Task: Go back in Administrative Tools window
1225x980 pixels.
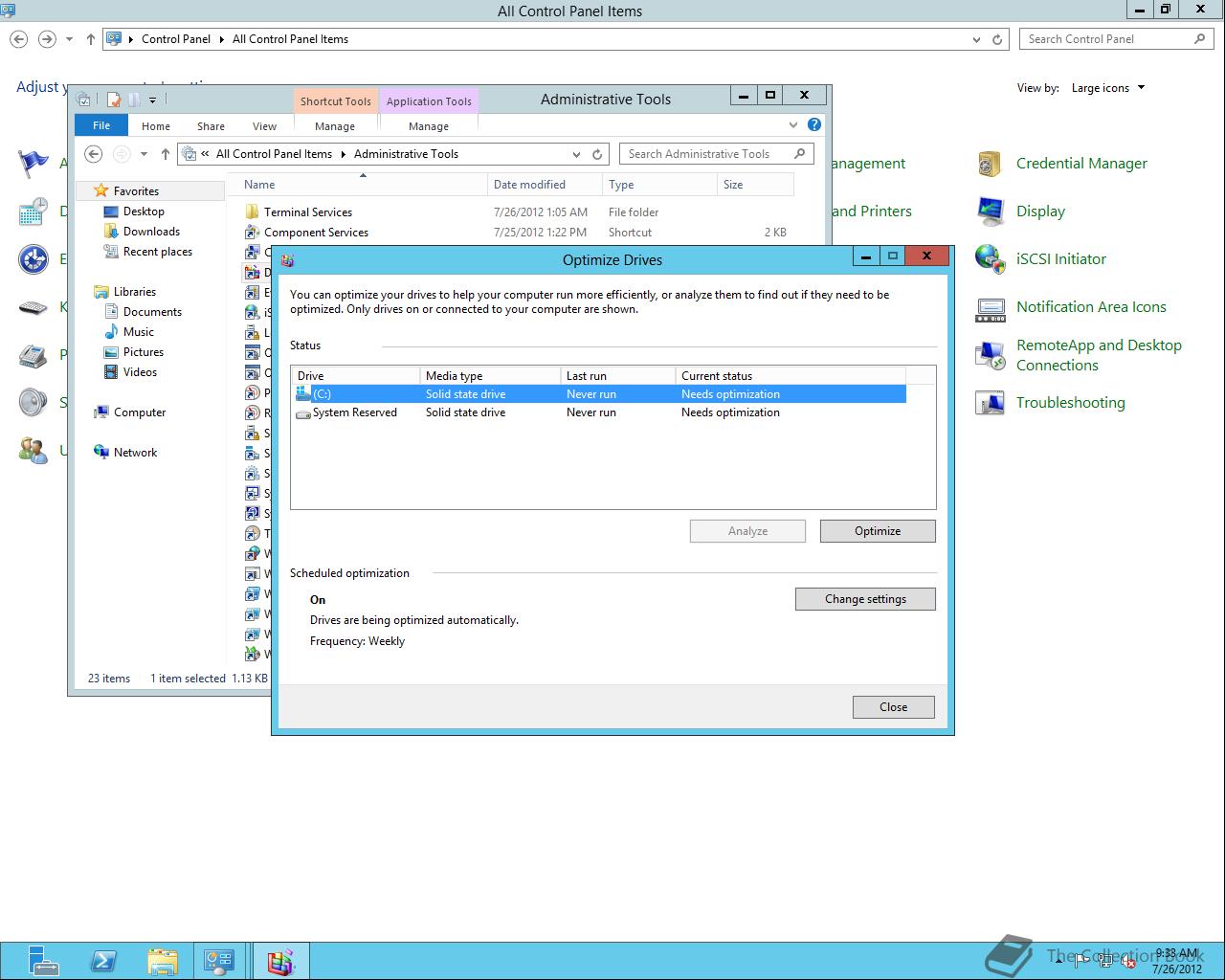Action: pyautogui.click(x=94, y=154)
